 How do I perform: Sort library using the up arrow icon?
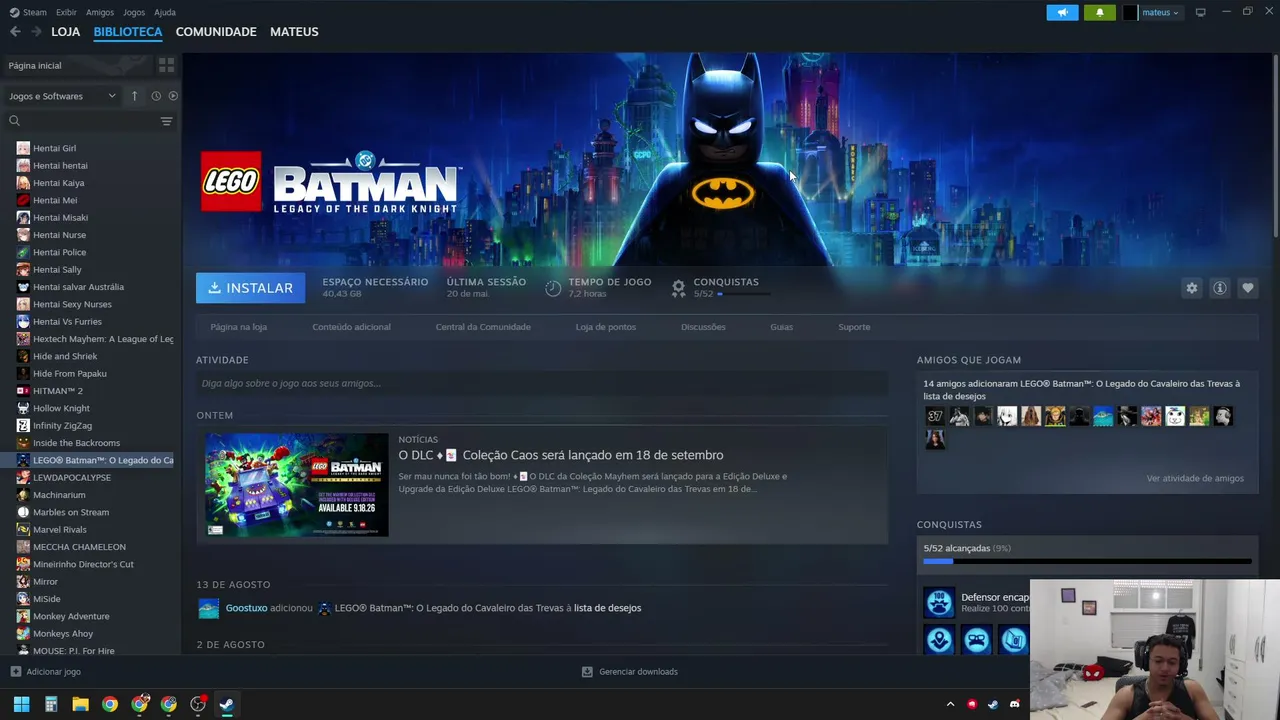pyautogui.click(x=134, y=96)
